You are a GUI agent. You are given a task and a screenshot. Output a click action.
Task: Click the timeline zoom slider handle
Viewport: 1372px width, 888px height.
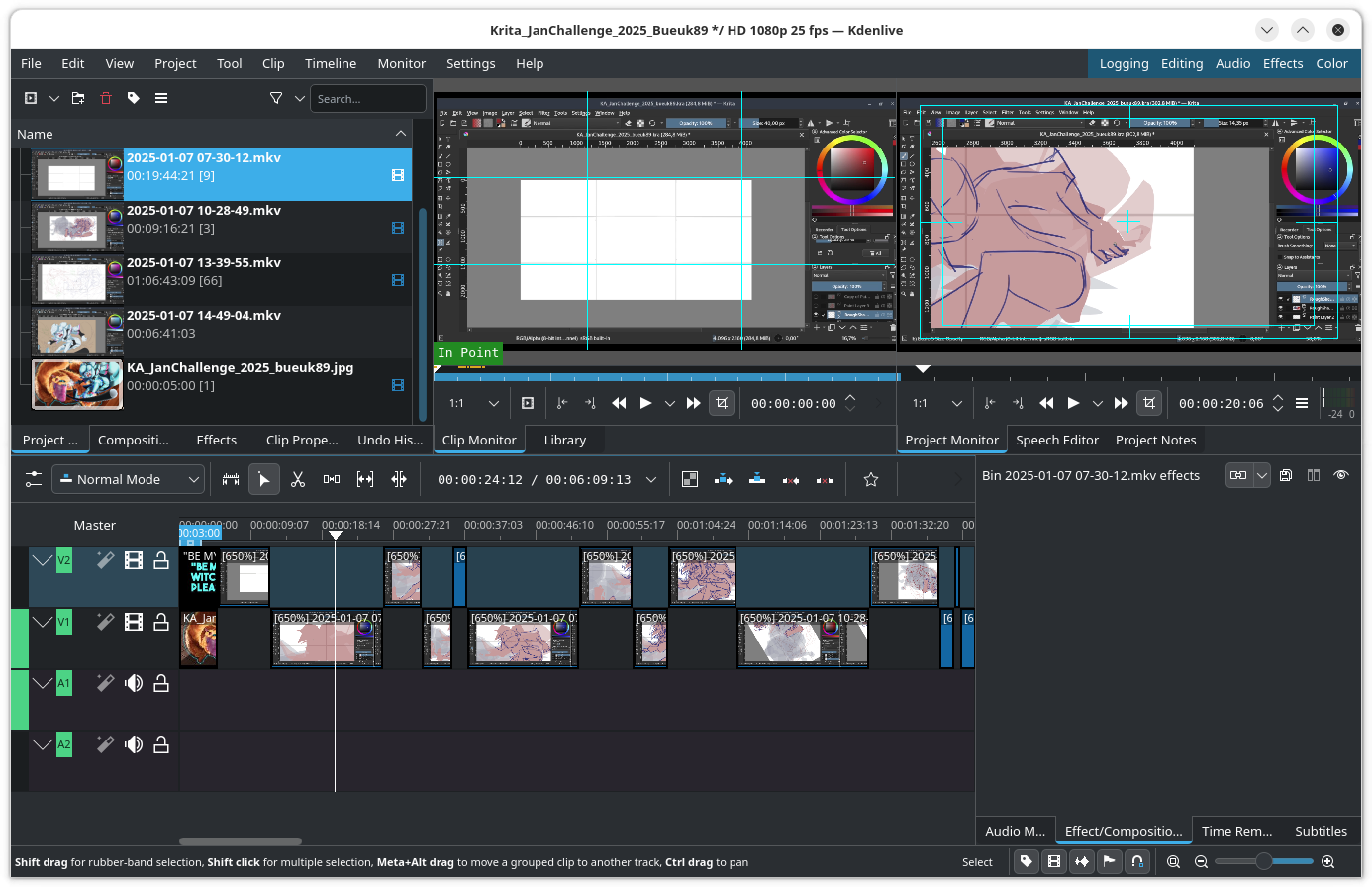tap(1263, 862)
